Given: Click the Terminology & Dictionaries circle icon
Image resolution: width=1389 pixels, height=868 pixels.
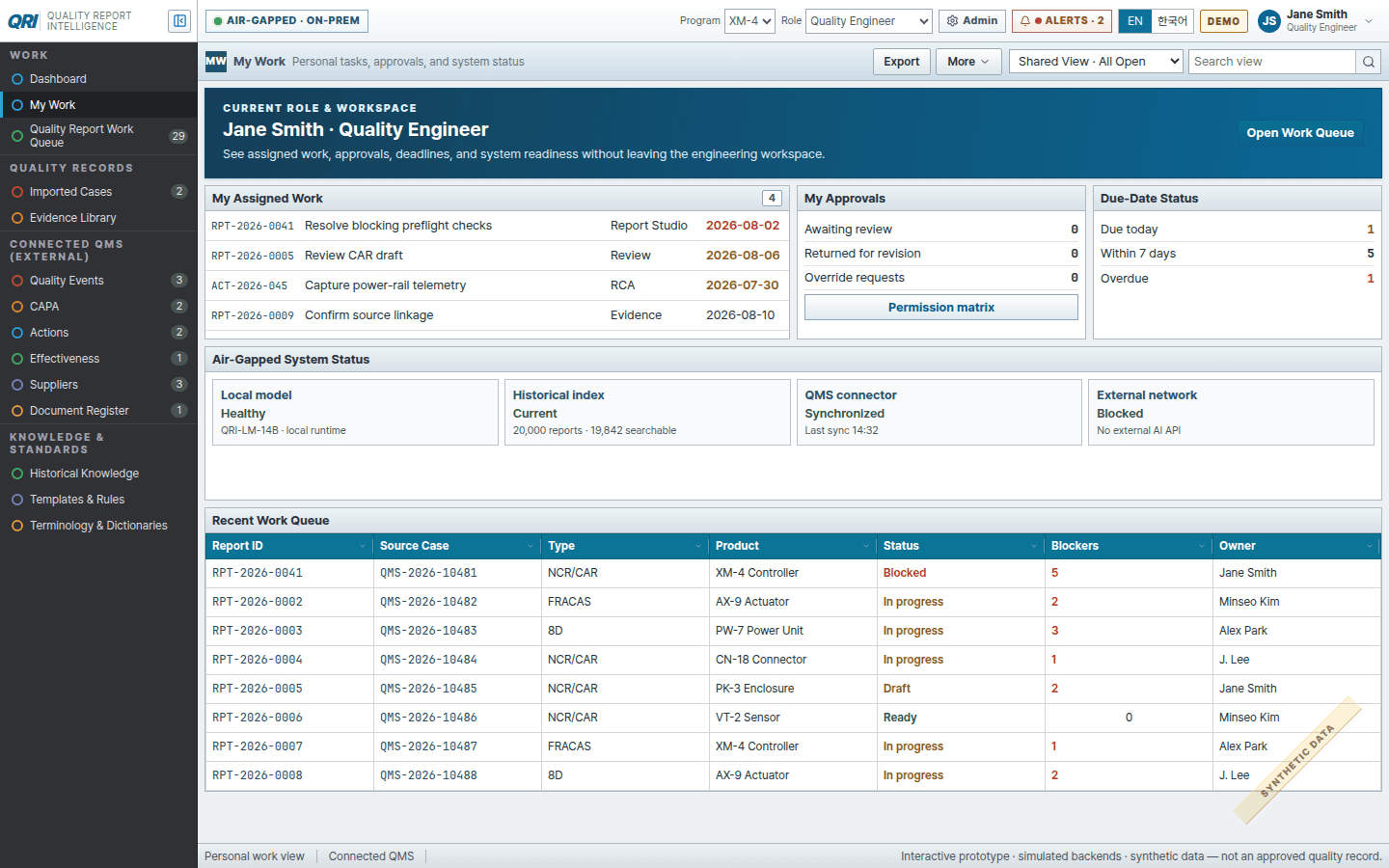Looking at the screenshot, I should pos(17,526).
